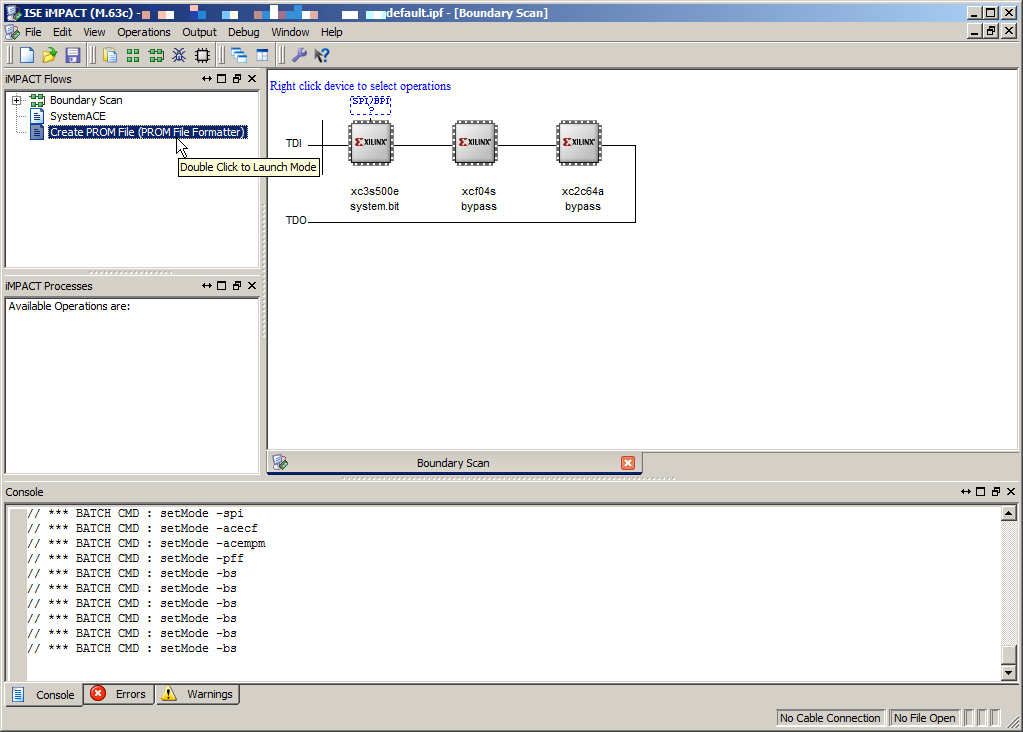
Task: Float the iMPACT Flows panel
Action: tap(237, 79)
